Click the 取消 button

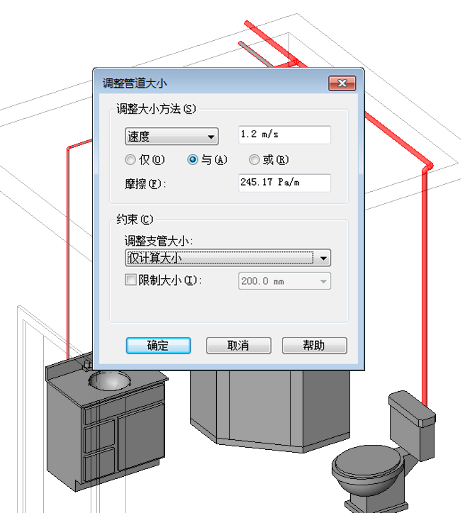[238, 345]
